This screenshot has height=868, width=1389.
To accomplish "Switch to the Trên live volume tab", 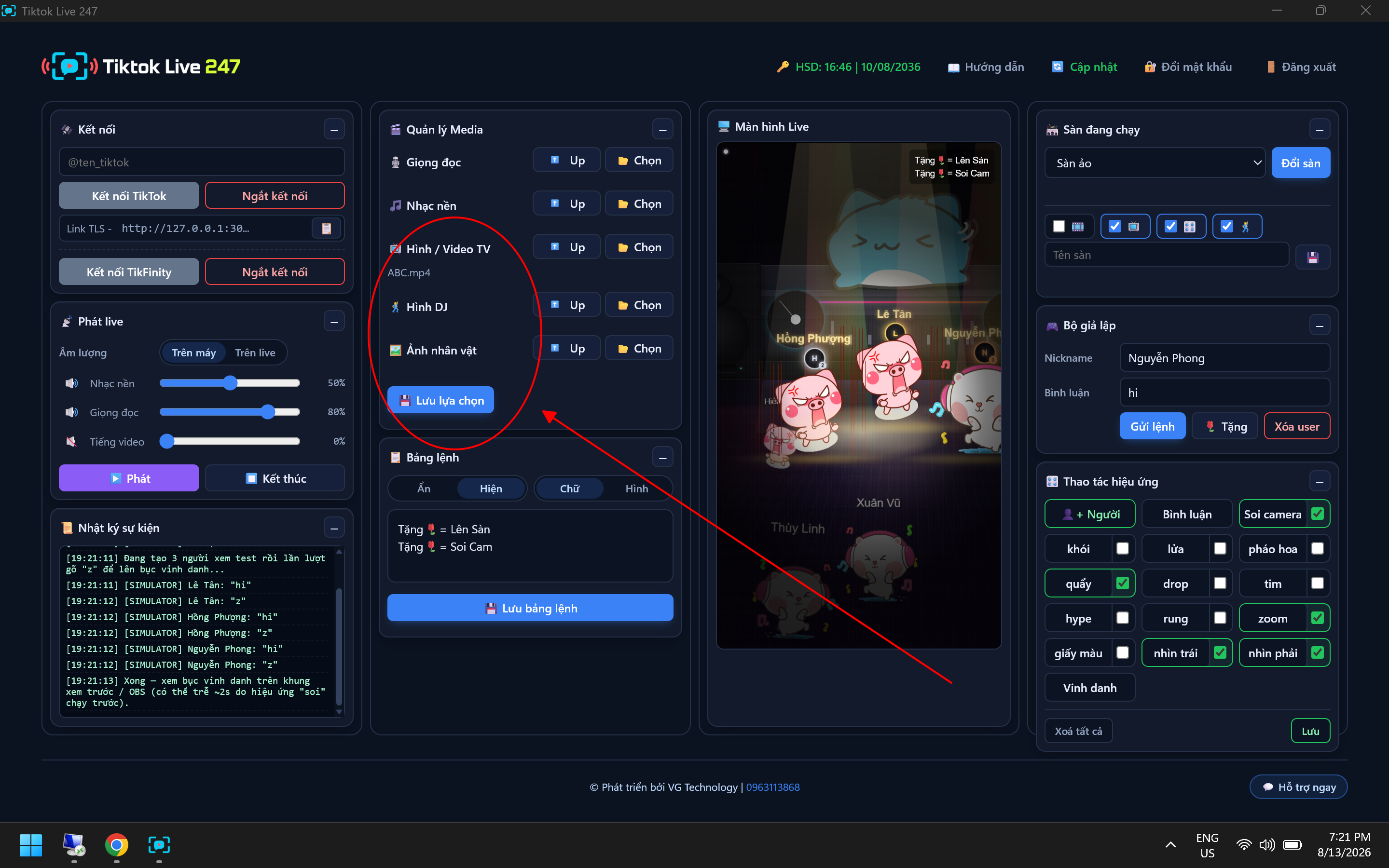I will coord(255,353).
